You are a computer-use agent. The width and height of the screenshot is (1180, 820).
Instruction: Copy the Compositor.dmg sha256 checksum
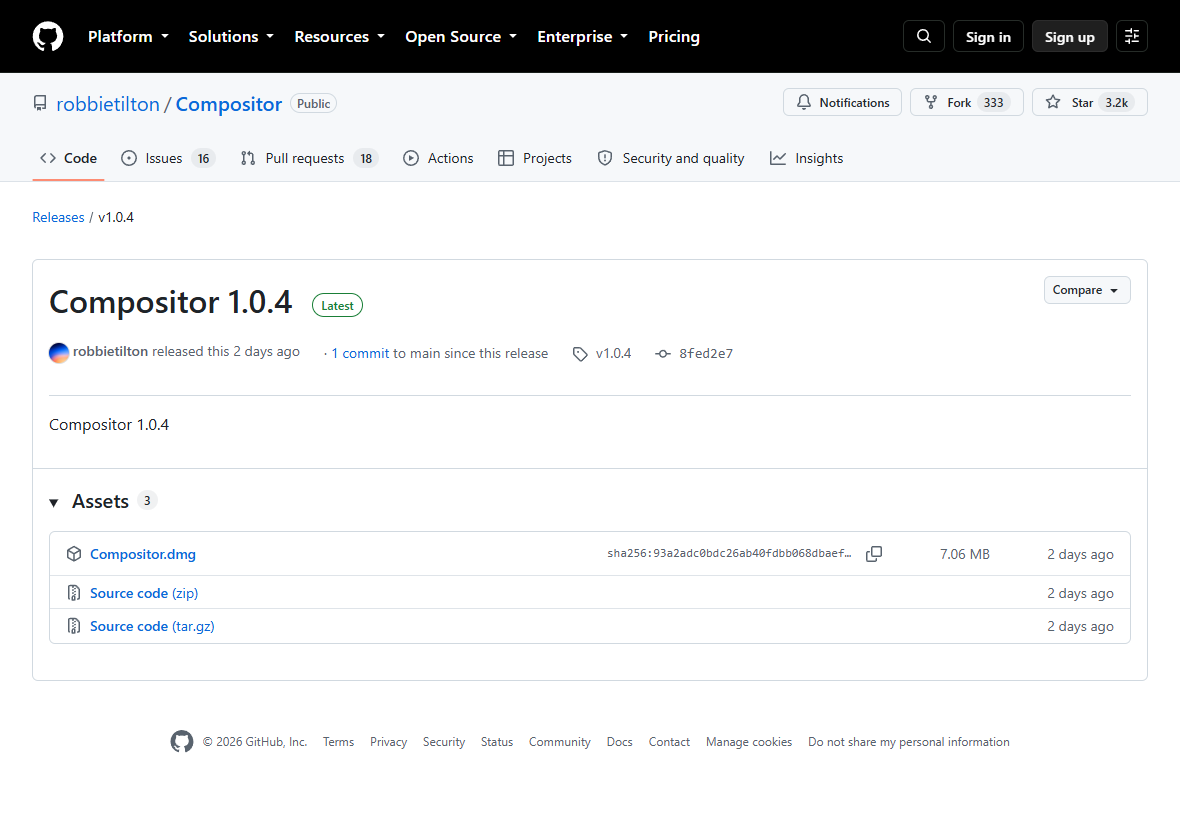(874, 554)
